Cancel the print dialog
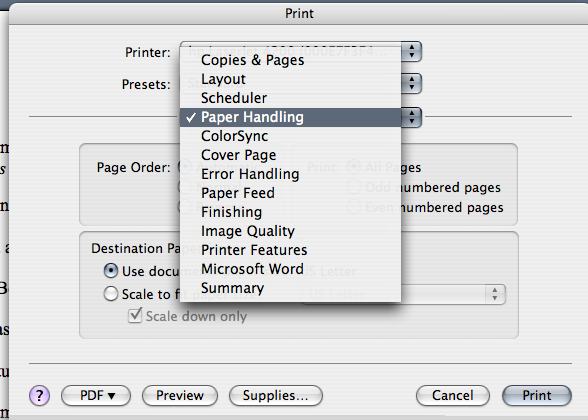 (453, 396)
